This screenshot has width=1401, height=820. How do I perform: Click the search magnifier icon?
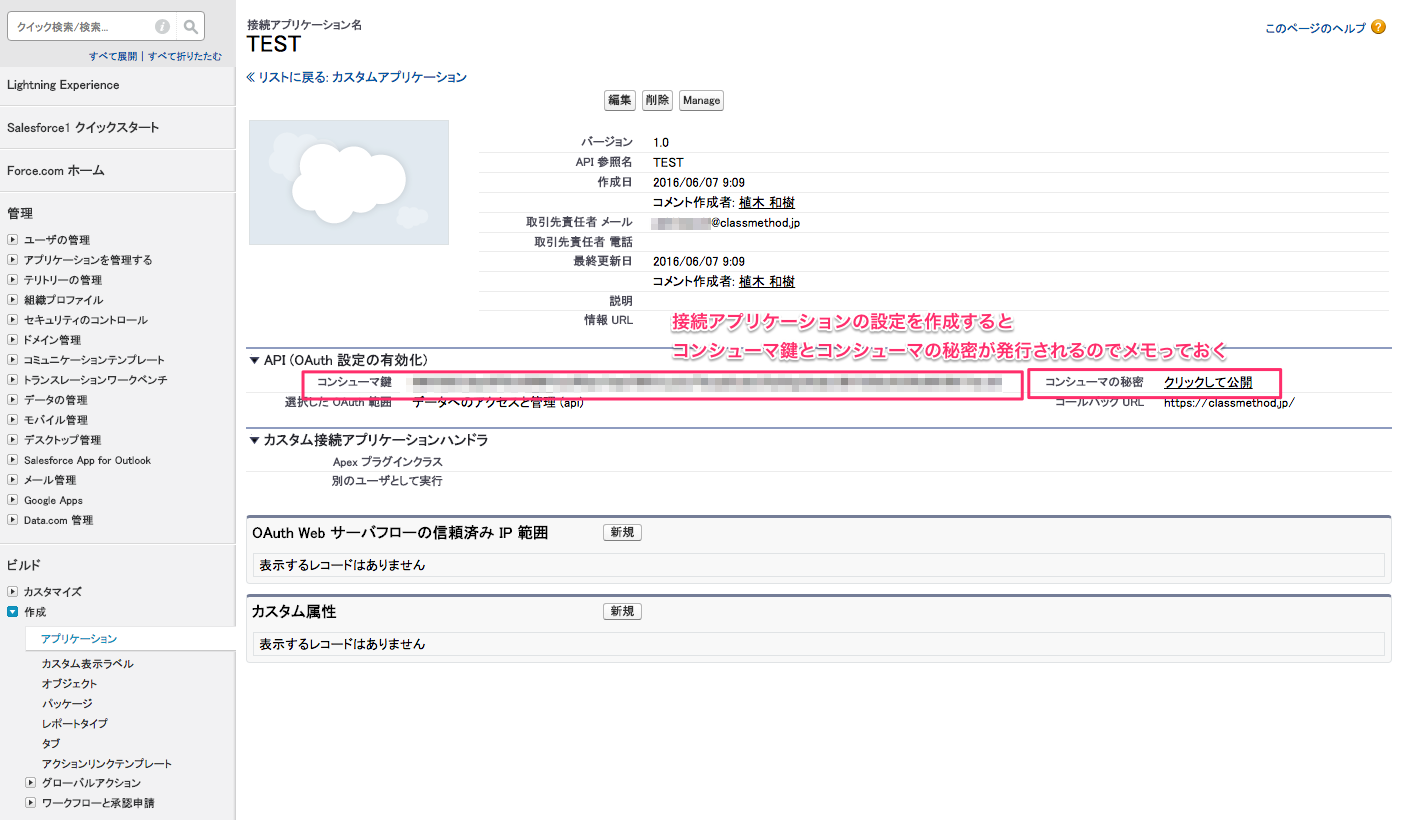(190, 26)
